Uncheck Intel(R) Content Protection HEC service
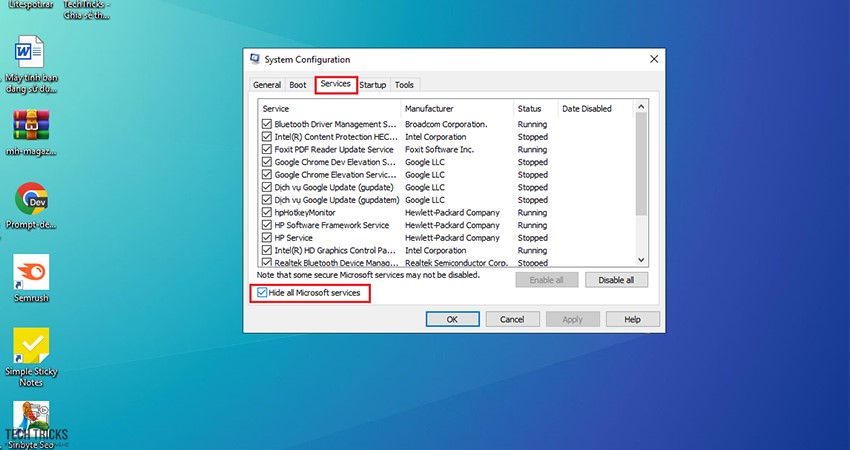 [267, 137]
